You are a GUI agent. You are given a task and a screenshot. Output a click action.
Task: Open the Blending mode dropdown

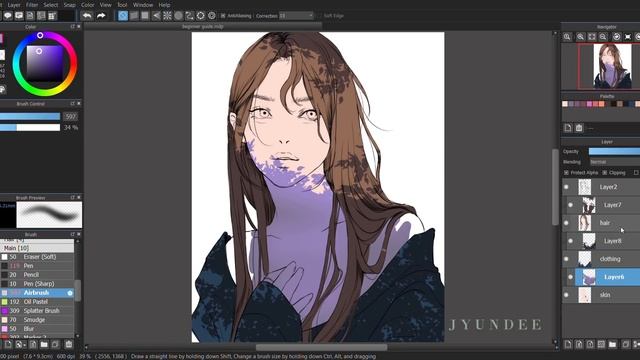[x=614, y=162]
